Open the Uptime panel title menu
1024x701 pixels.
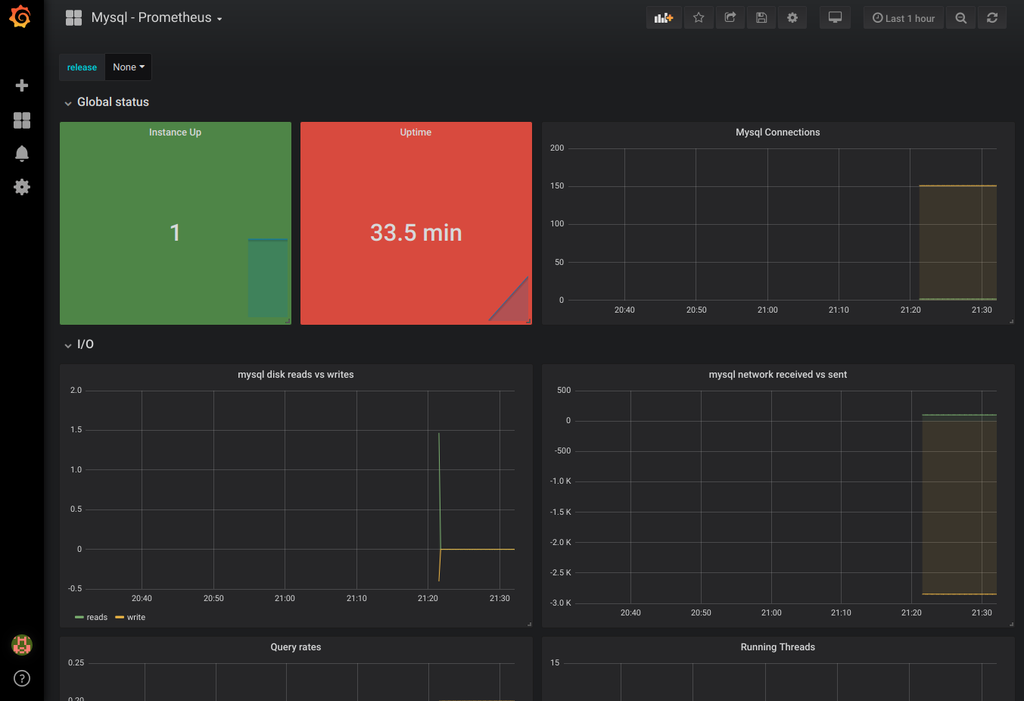415,132
